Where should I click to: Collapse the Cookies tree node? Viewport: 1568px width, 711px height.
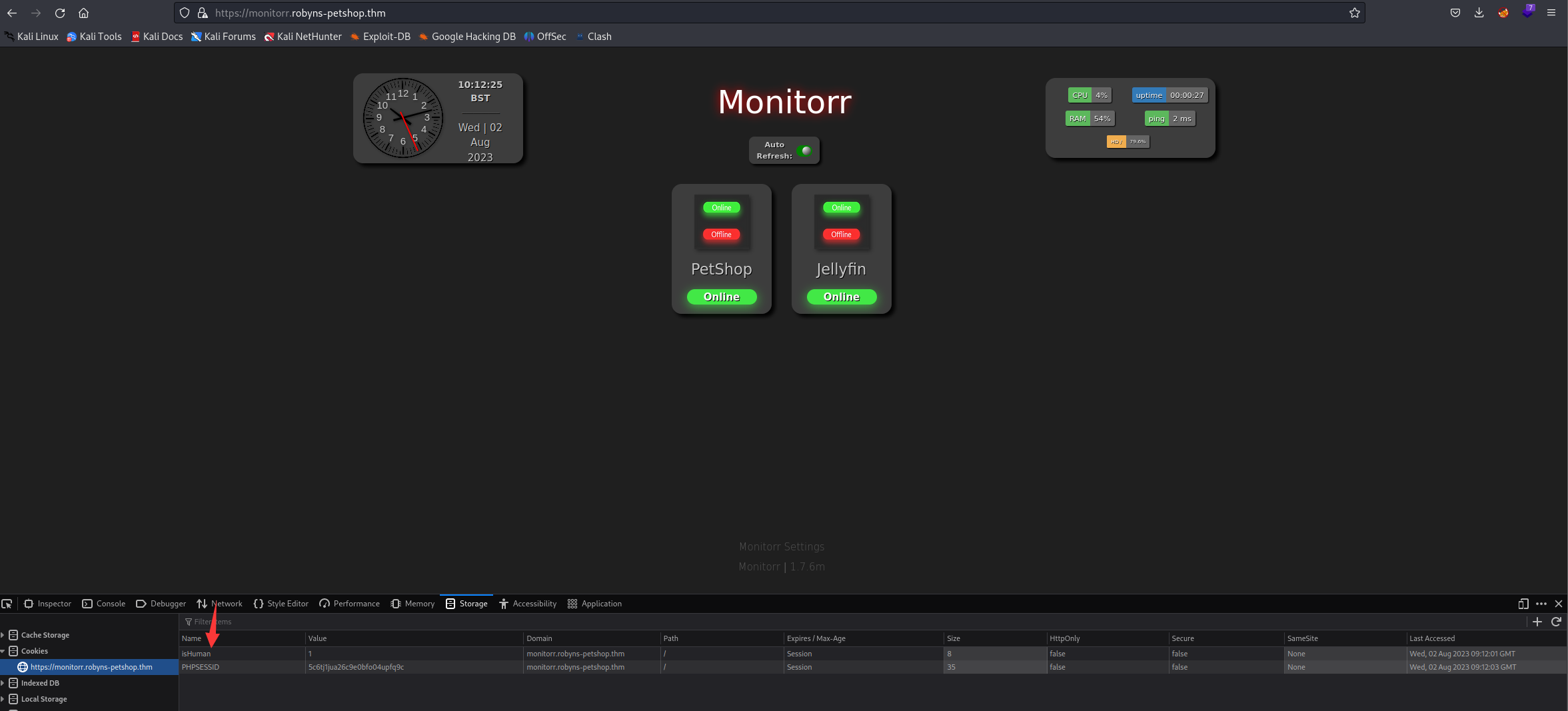[x=3, y=651]
